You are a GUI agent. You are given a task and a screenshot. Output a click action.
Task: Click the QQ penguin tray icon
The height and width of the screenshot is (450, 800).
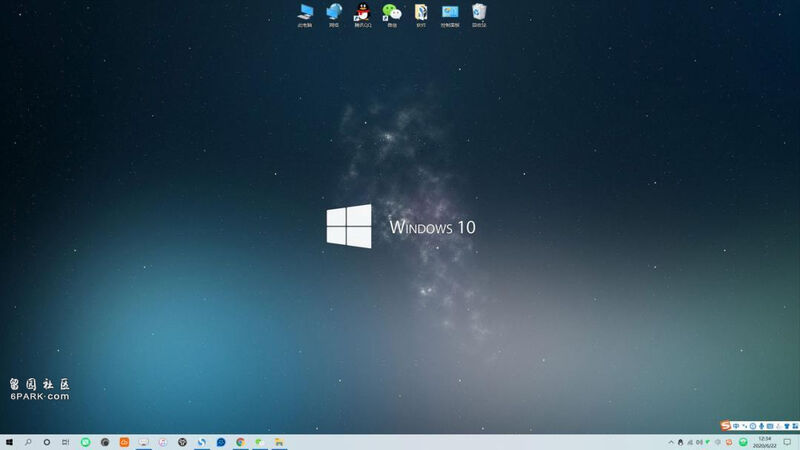681,442
